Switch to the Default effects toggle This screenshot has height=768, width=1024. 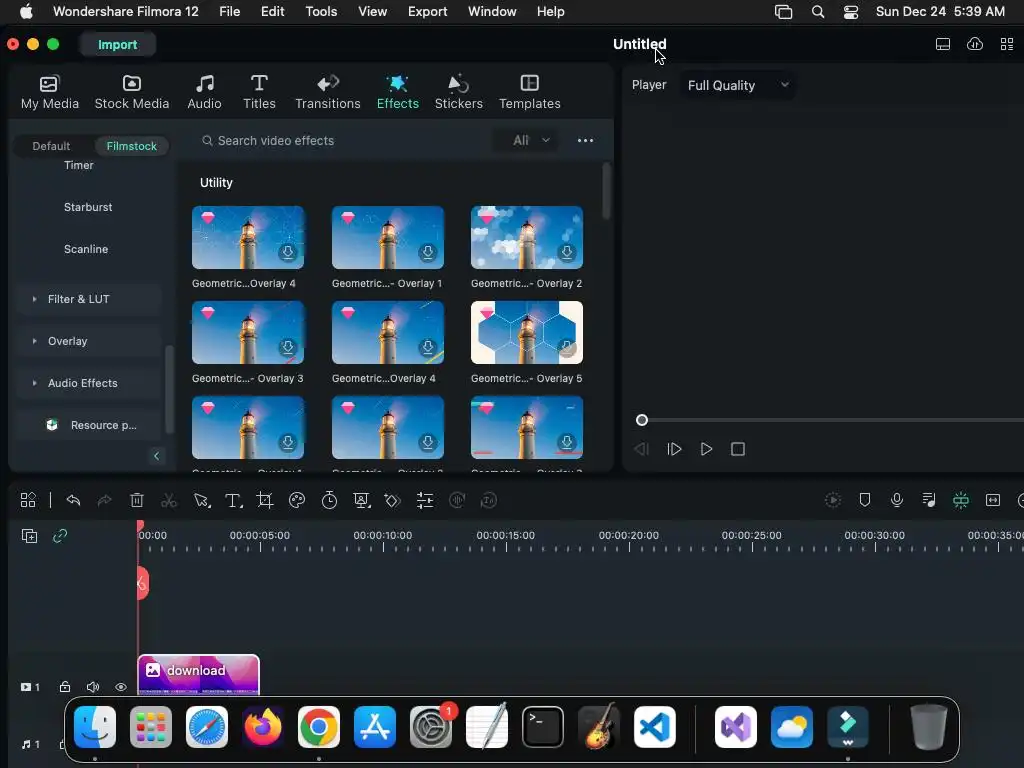[51, 146]
